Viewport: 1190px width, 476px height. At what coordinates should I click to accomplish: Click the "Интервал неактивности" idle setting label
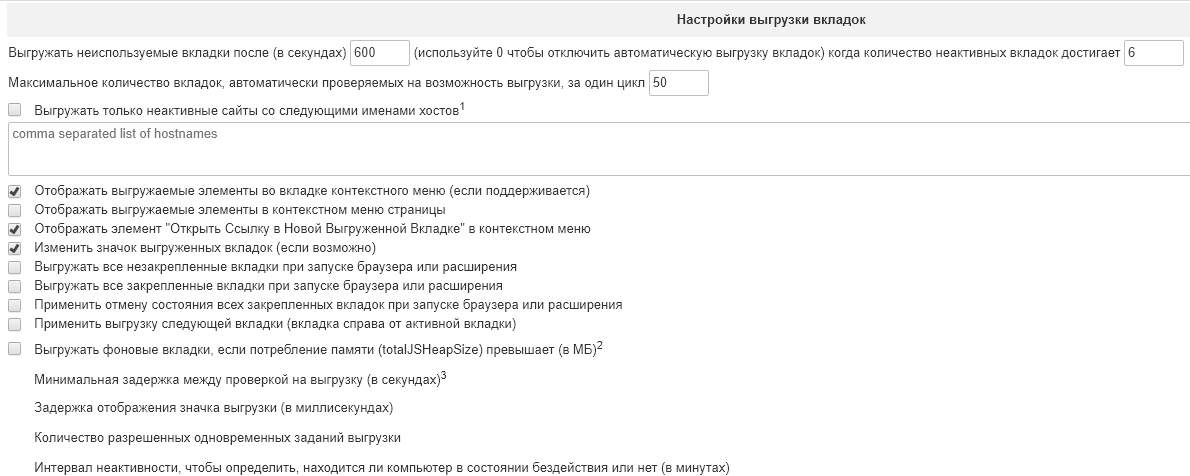pos(381,467)
